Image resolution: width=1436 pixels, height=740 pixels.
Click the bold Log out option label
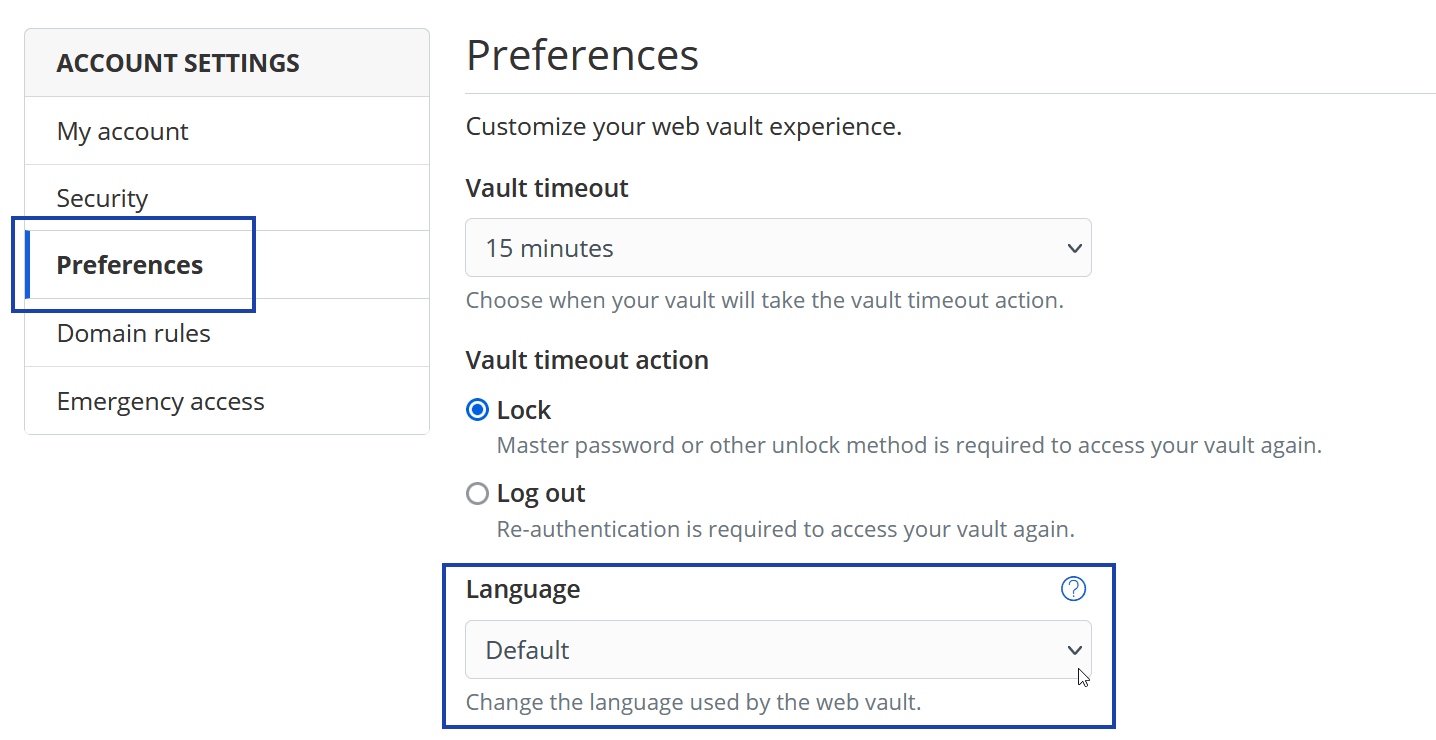(541, 493)
